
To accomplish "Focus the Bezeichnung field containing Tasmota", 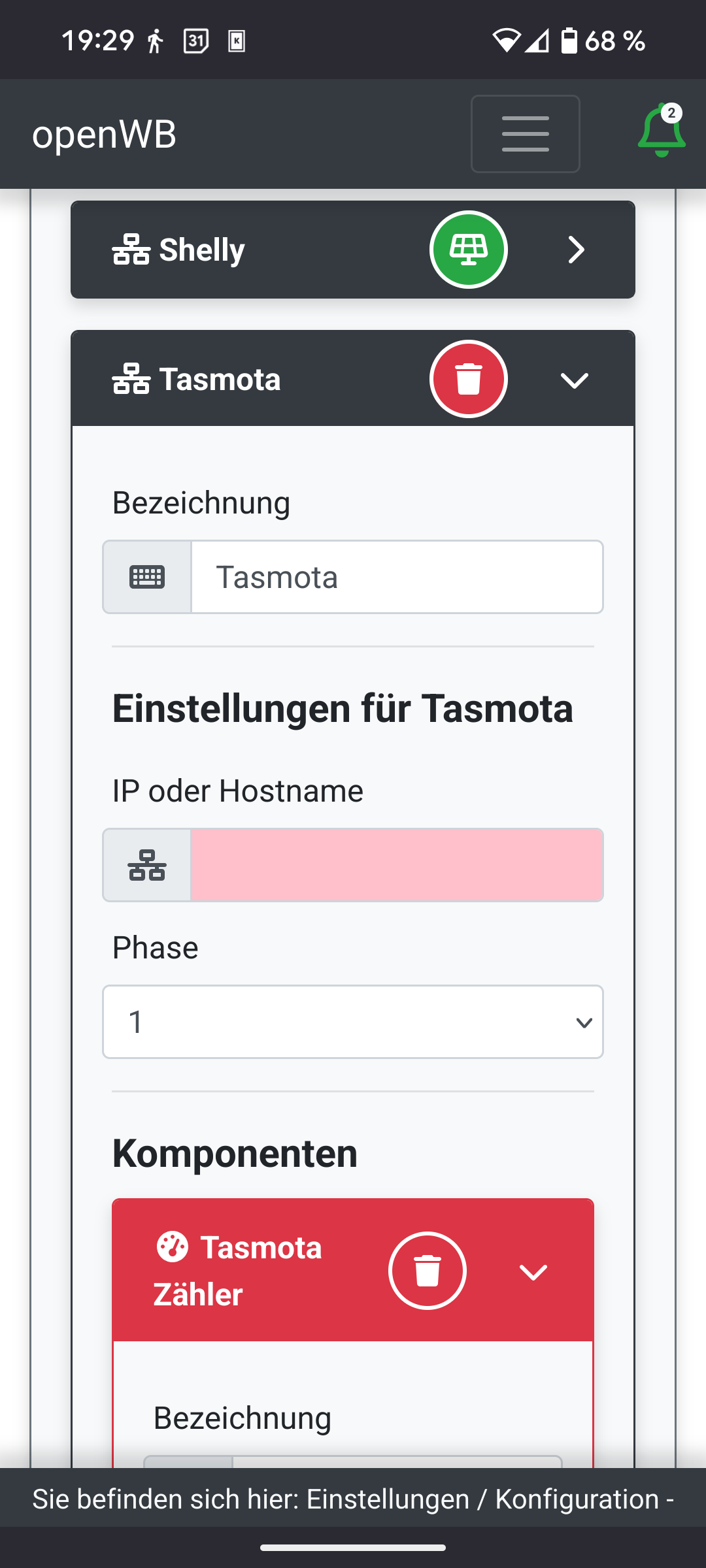I will pos(397,577).
